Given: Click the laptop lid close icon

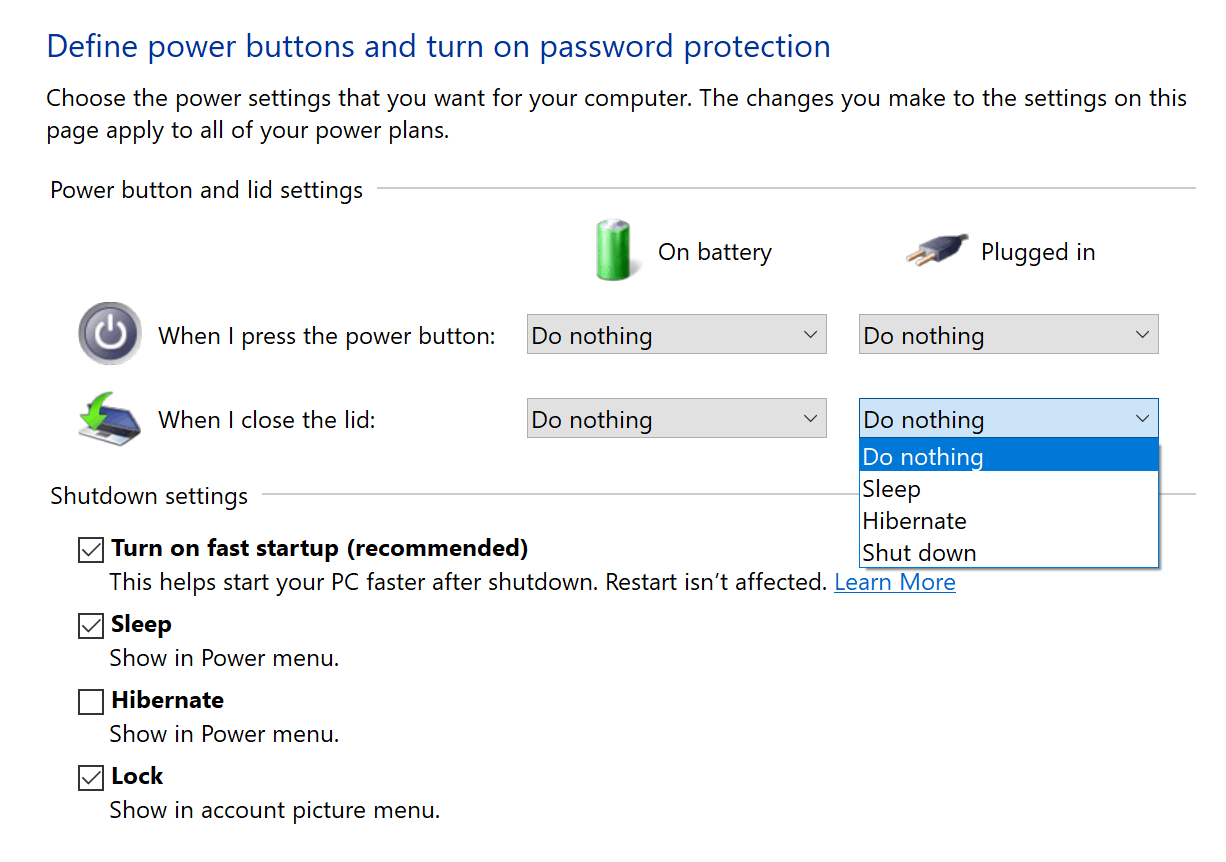Looking at the screenshot, I should pos(109,419).
